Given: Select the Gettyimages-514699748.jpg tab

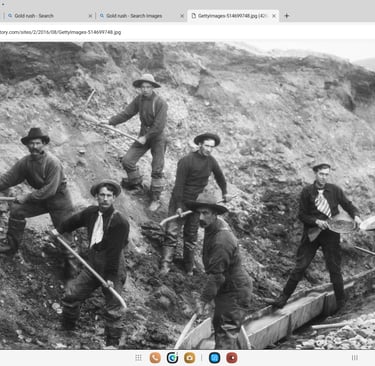Looking at the screenshot, I should [x=233, y=16].
